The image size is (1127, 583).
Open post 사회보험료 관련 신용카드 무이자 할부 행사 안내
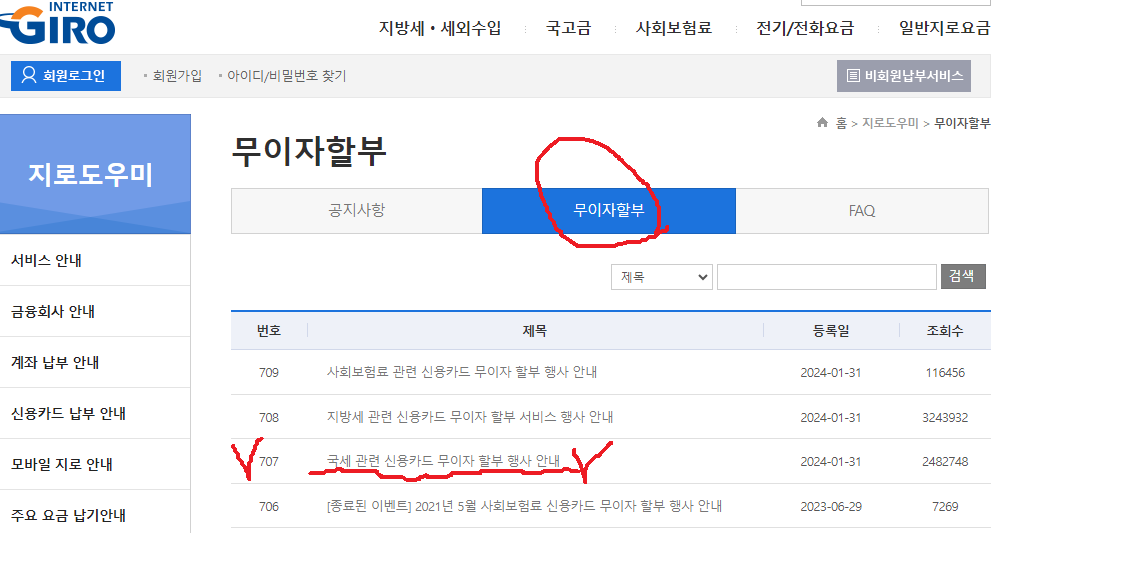click(461, 372)
